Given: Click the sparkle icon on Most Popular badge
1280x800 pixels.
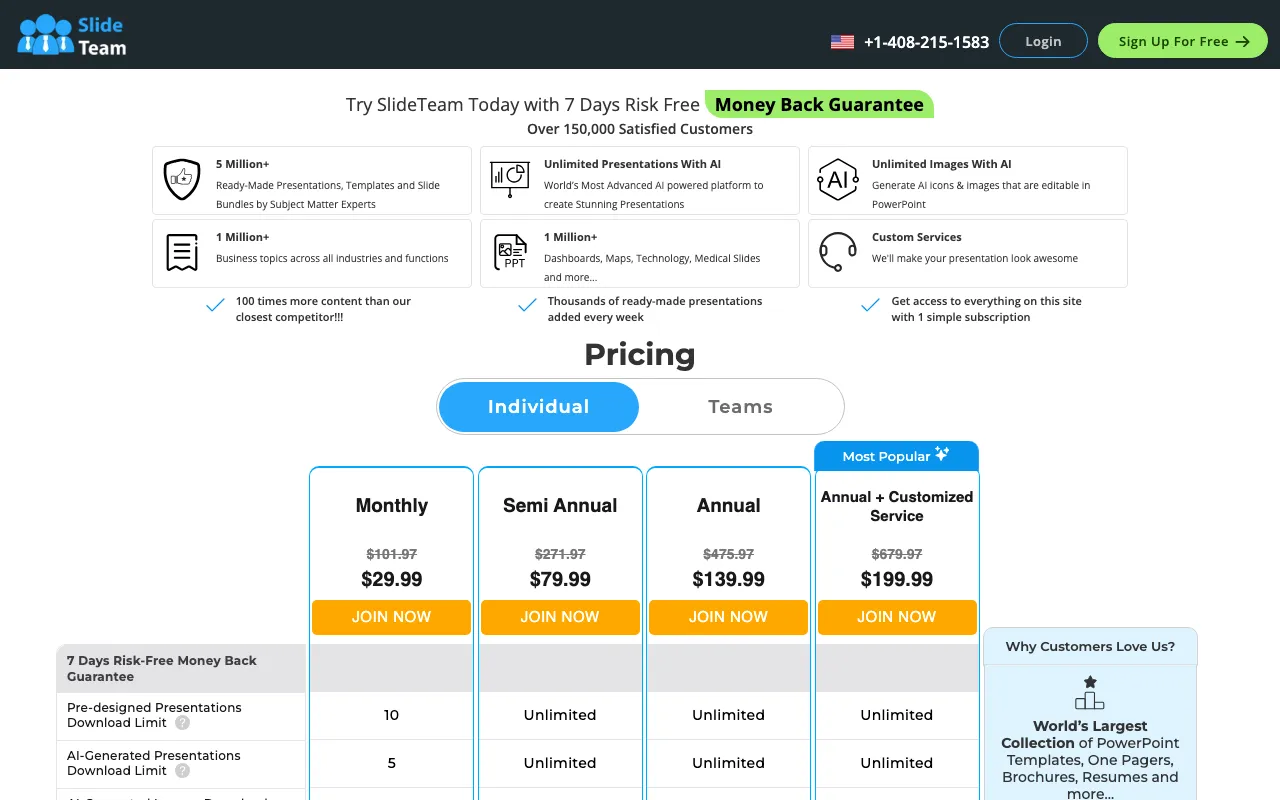Looking at the screenshot, I should coord(942,454).
